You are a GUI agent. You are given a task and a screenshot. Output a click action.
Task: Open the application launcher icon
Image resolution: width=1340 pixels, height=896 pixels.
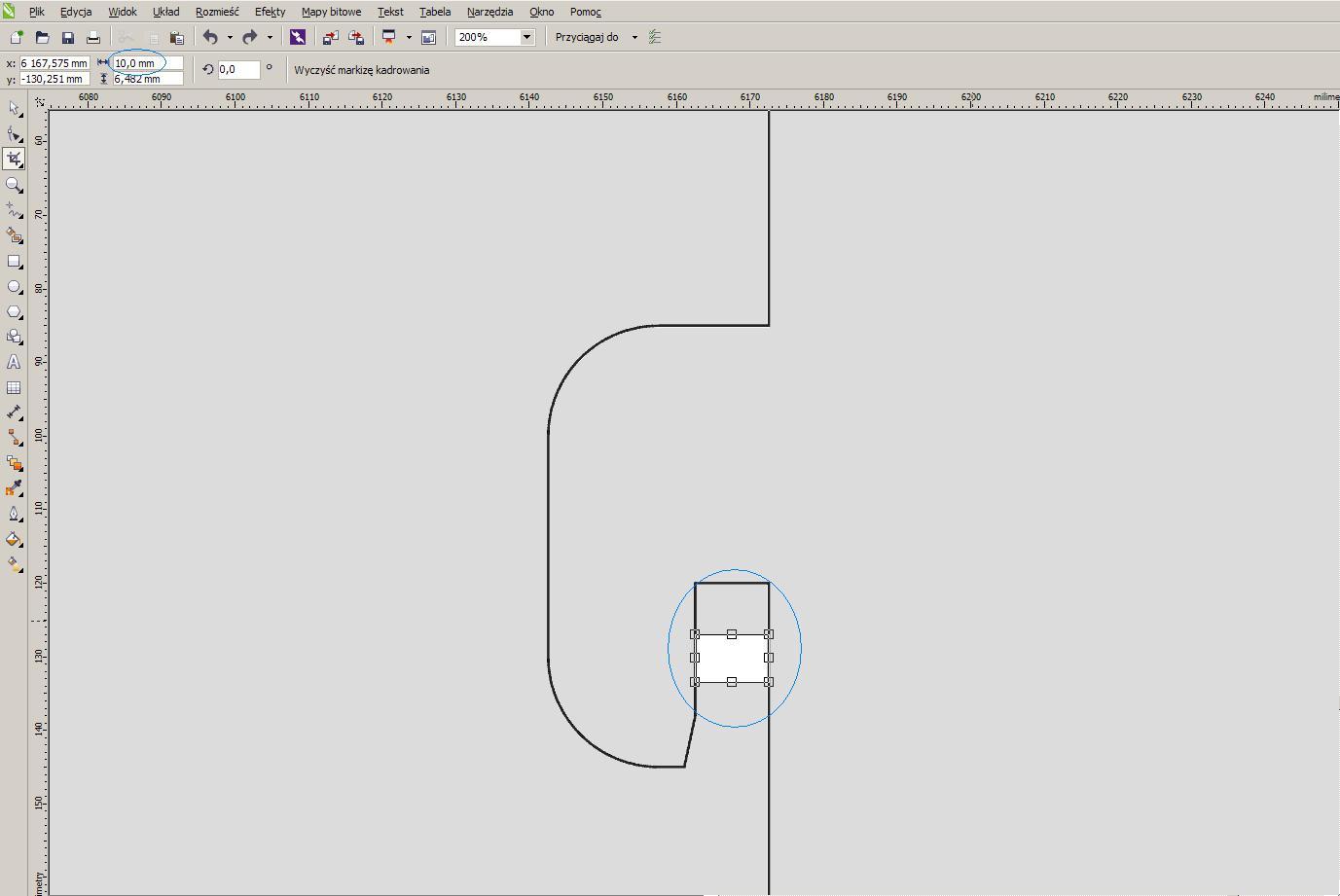click(x=389, y=37)
